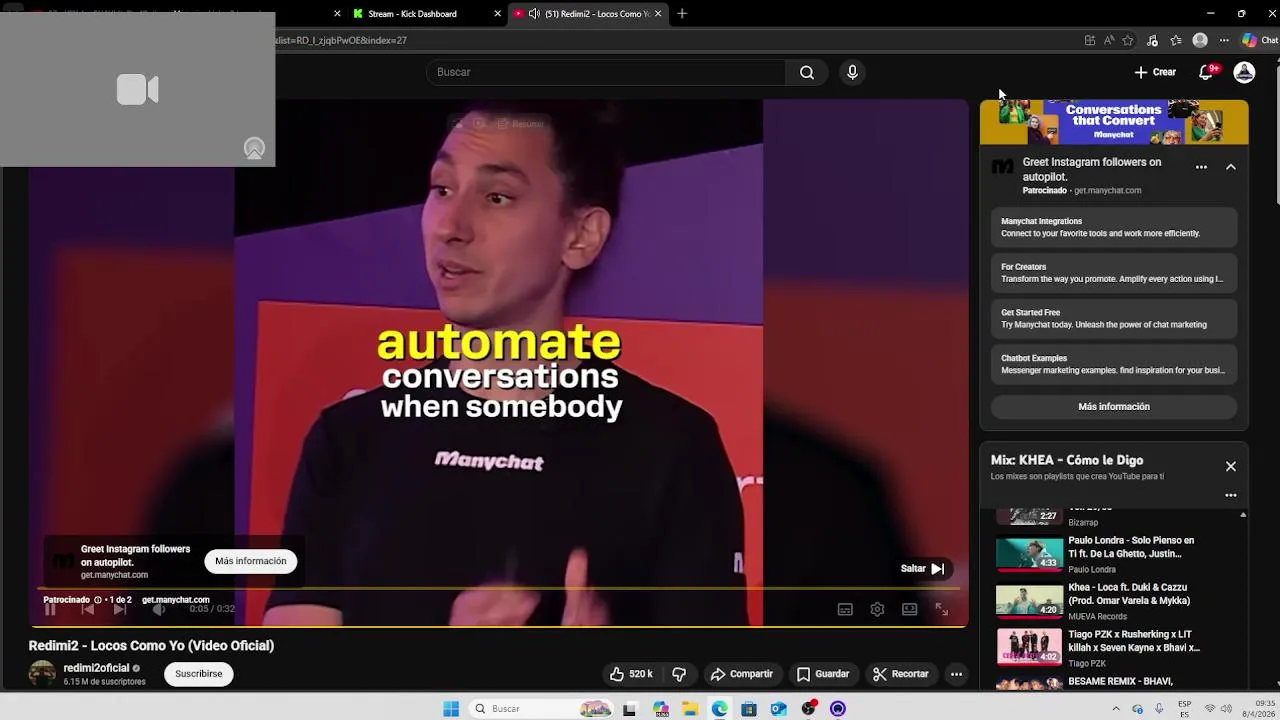1280x720 pixels.
Task: Add page to favorites star icon
Action: tap(1128, 40)
